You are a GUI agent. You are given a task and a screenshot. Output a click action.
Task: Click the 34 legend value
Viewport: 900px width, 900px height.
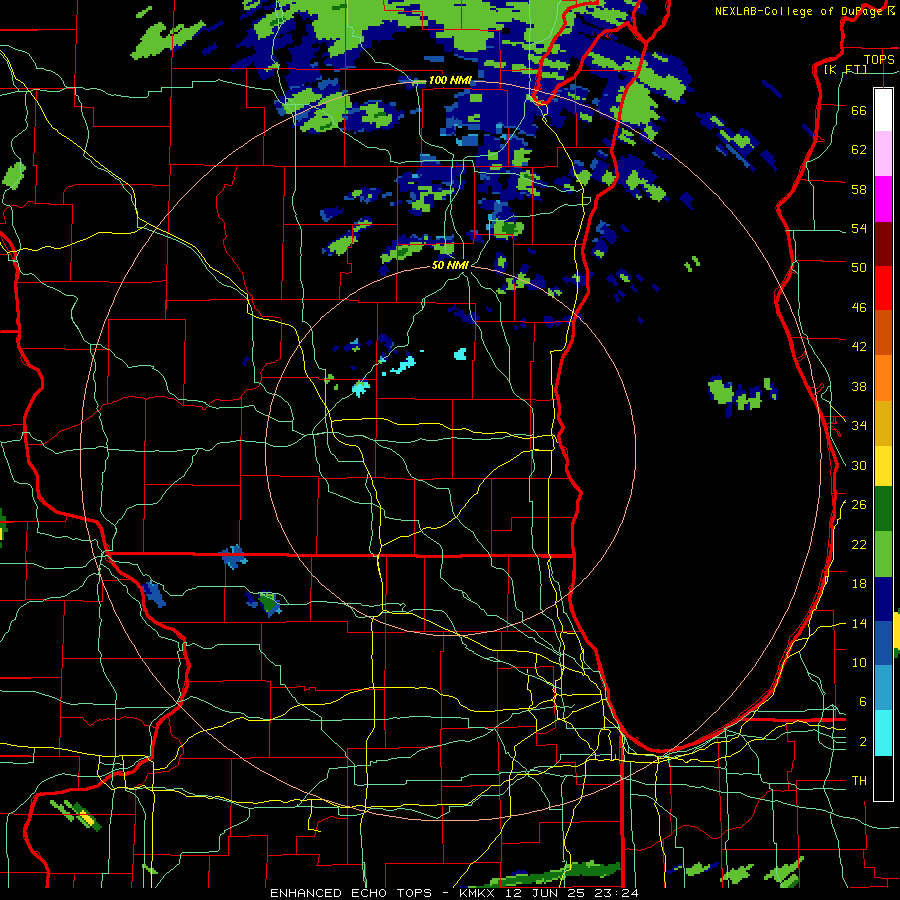pyautogui.click(x=859, y=426)
